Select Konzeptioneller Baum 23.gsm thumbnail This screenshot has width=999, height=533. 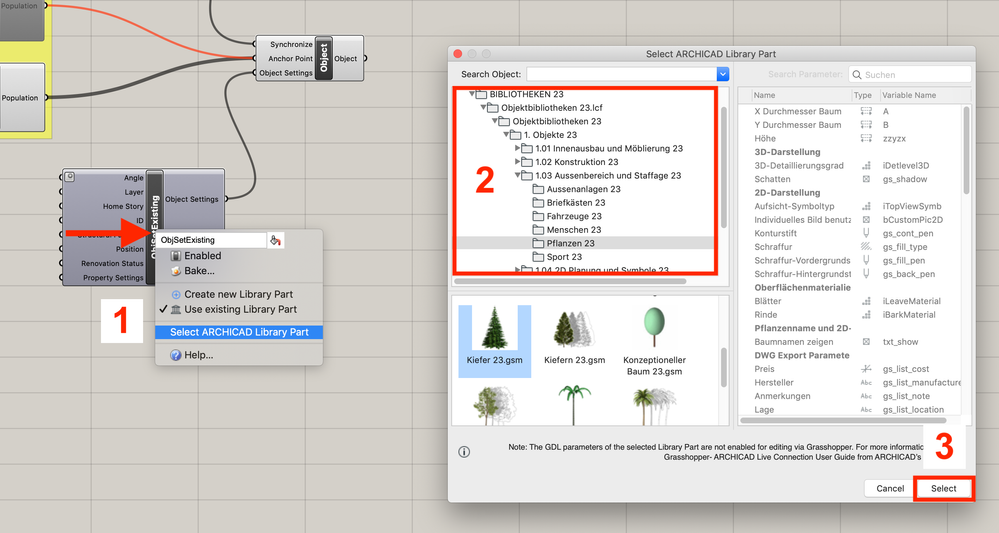(x=654, y=341)
